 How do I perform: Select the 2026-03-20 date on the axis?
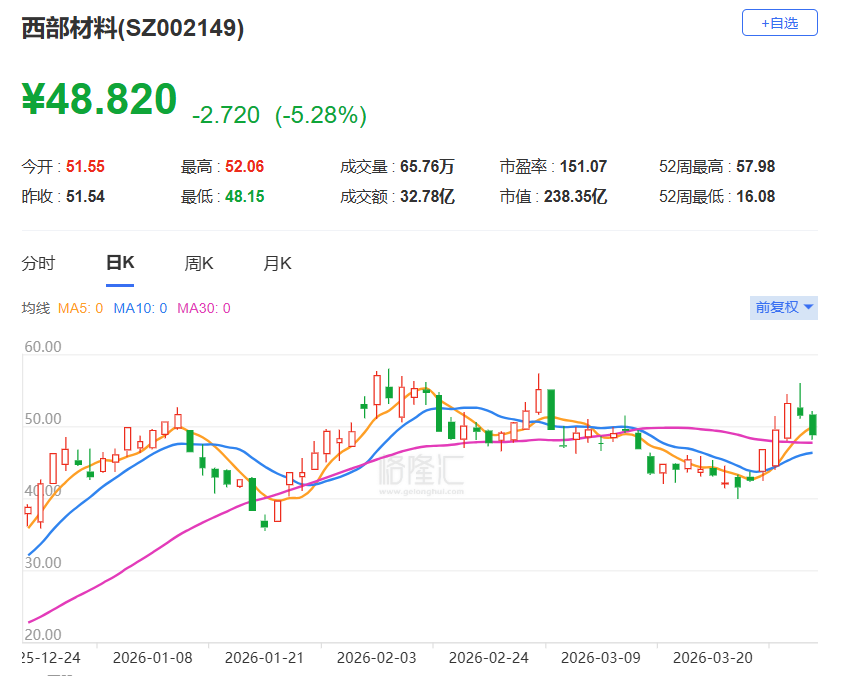[713, 657]
